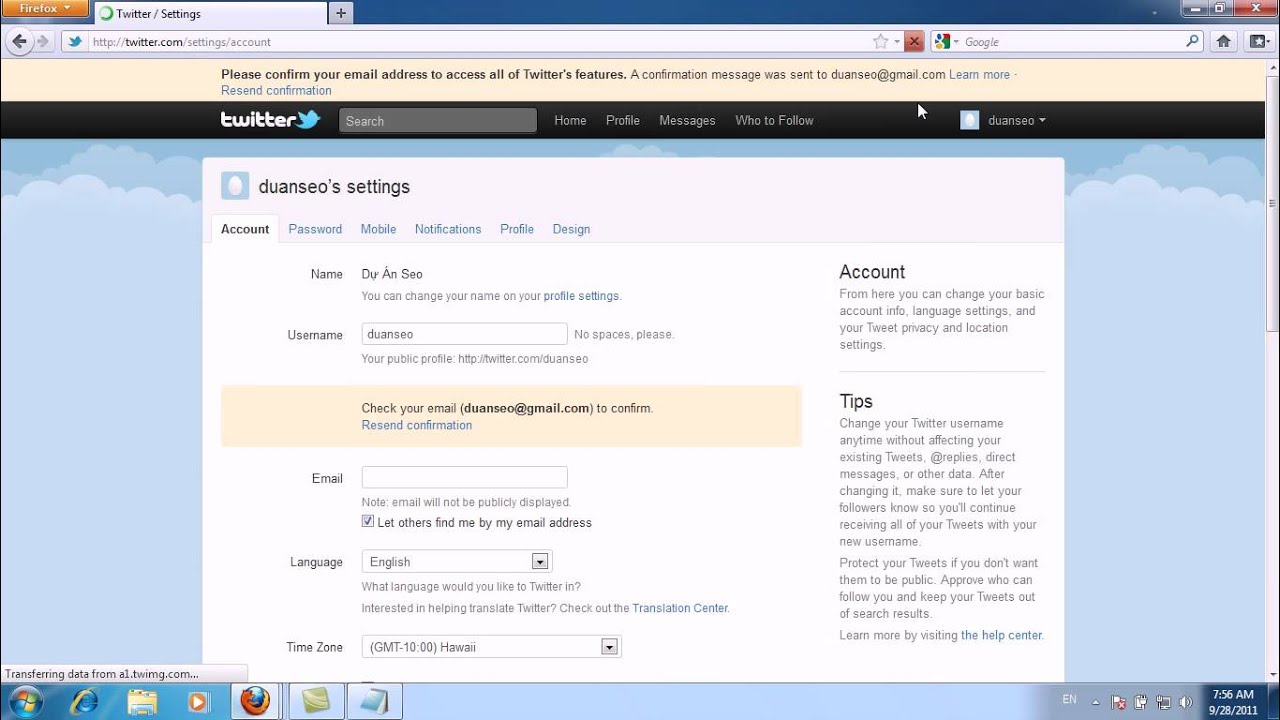Click the Username field
1280x720 pixels.
tap(464, 334)
